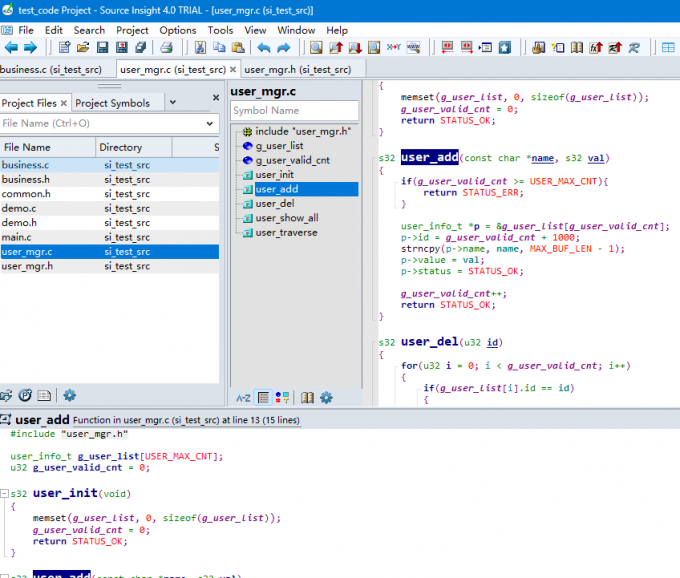
Task: Click the R Lookup References icon
Action: click(x=634, y=47)
